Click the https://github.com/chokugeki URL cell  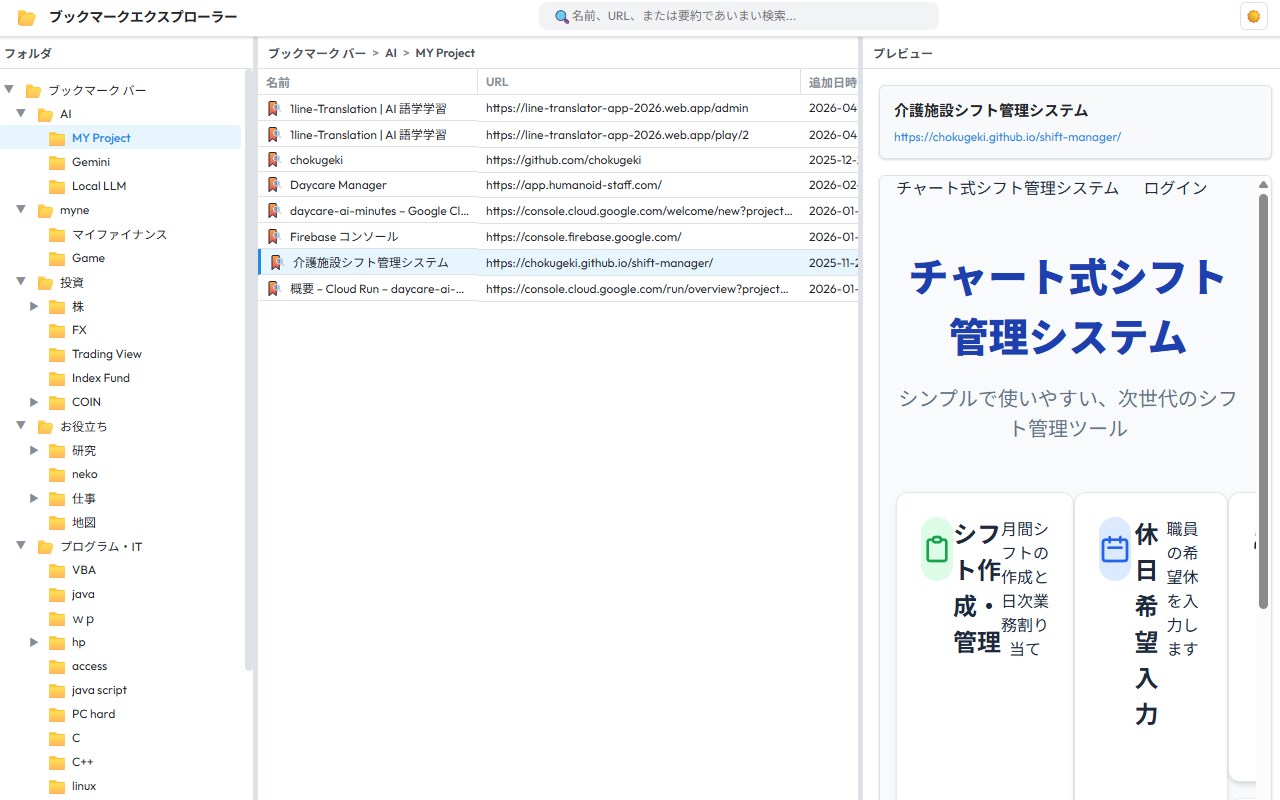639,160
